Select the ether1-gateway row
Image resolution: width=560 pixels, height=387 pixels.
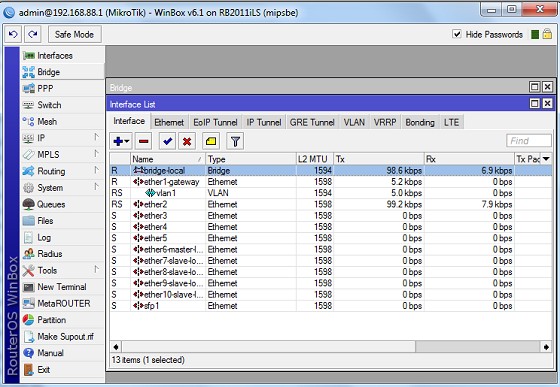(x=331, y=182)
